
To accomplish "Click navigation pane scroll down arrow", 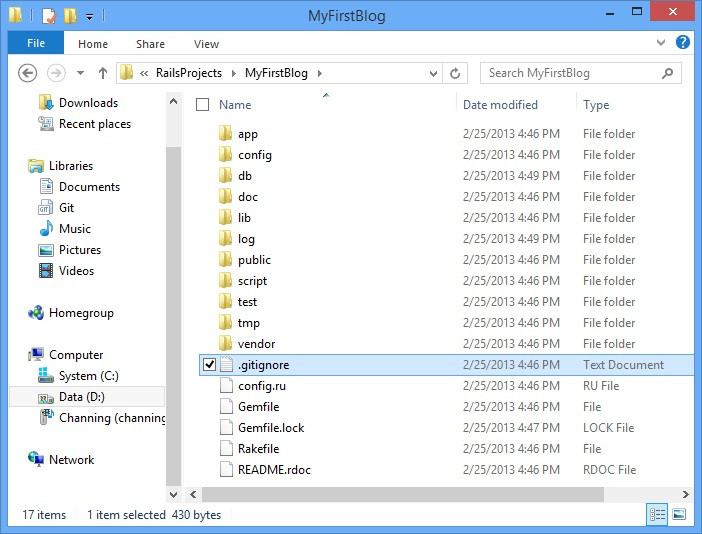I will [173, 495].
